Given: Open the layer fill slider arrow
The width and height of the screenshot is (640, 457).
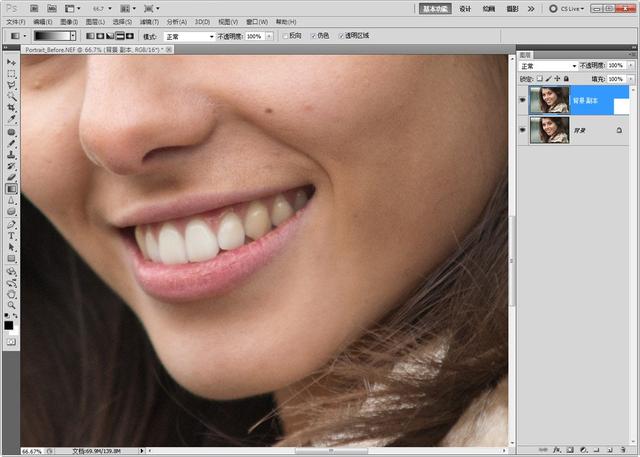Looking at the screenshot, I should click(631, 79).
